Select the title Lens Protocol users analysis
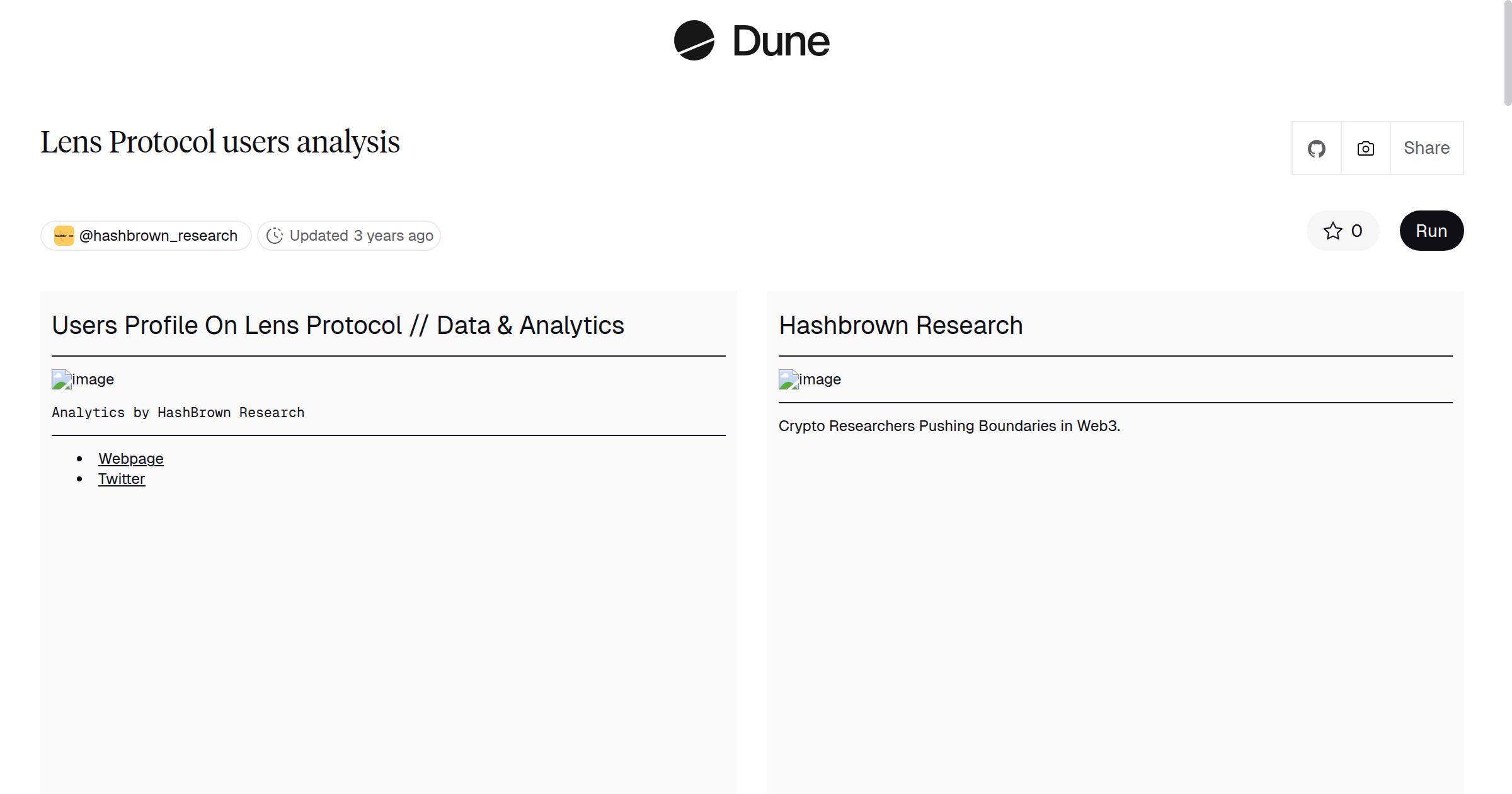Viewport: 1512px width, 794px height. (x=220, y=142)
